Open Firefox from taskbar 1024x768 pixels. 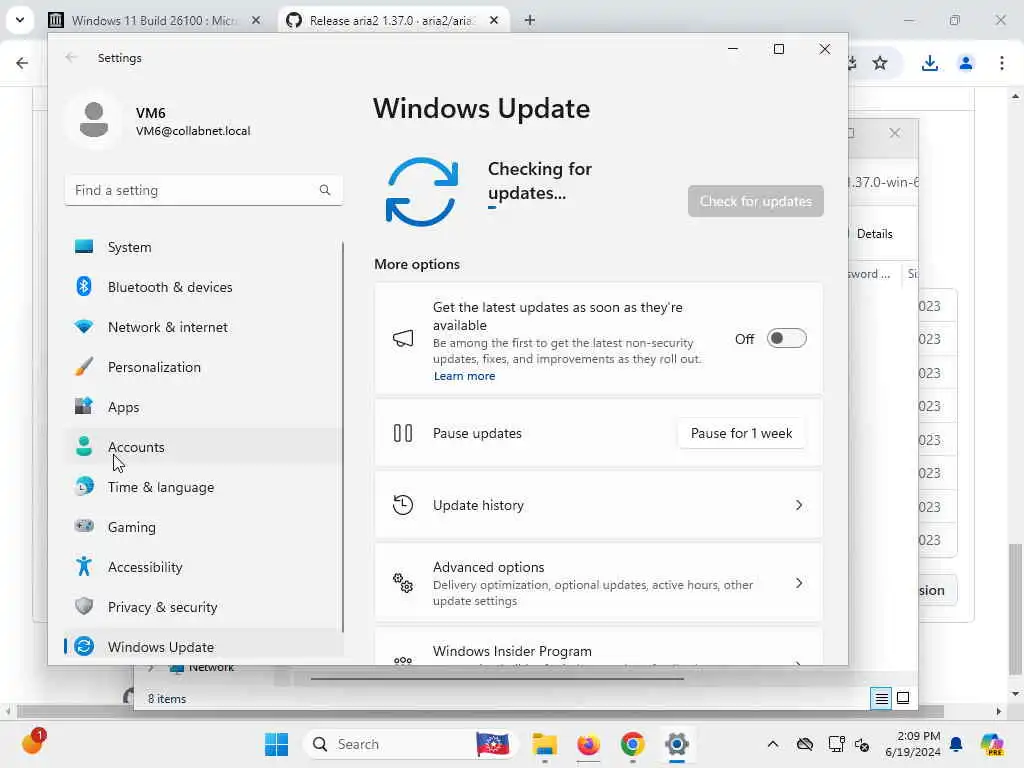click(x=588, y=744)
